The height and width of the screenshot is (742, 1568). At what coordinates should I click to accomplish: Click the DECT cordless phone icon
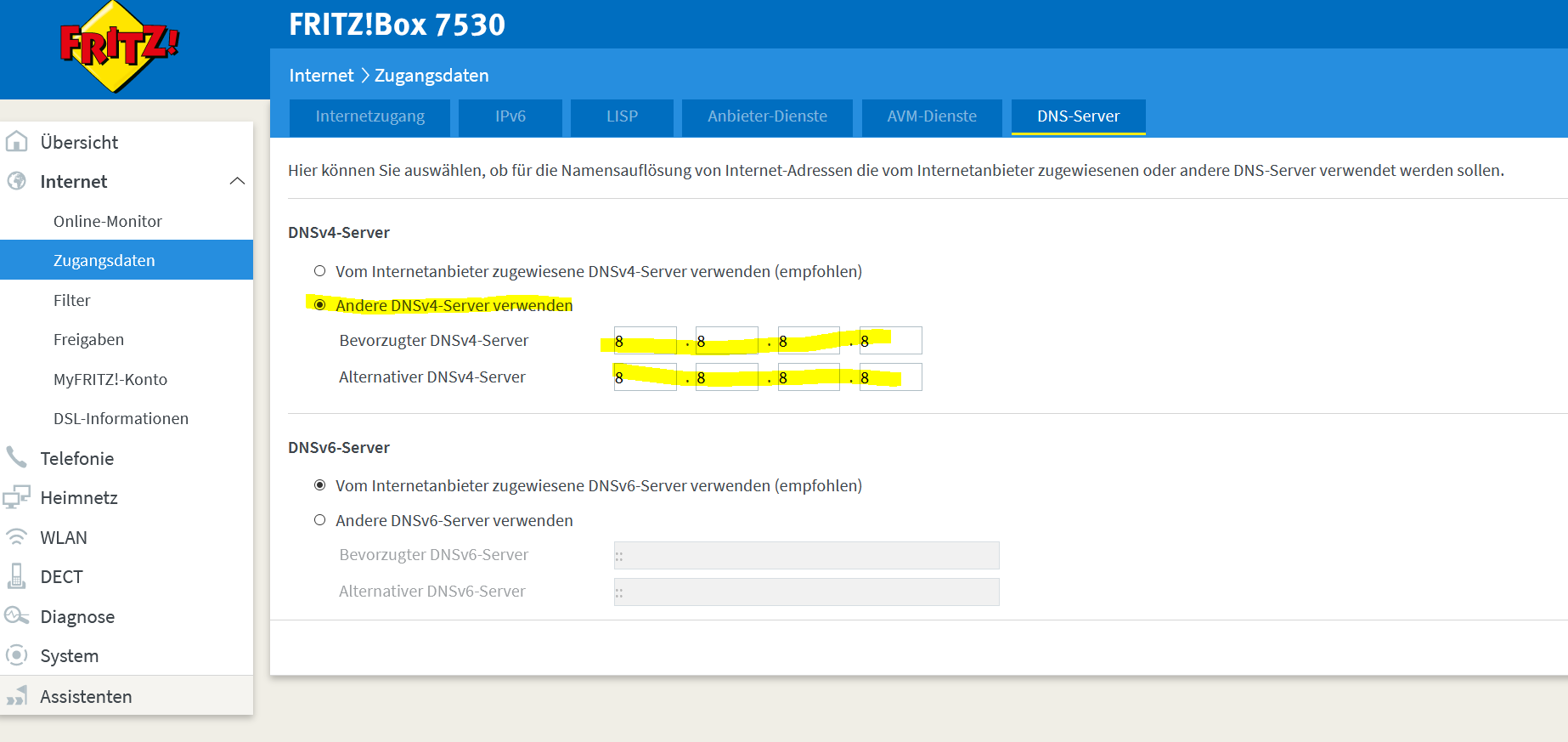coord(16,576)
